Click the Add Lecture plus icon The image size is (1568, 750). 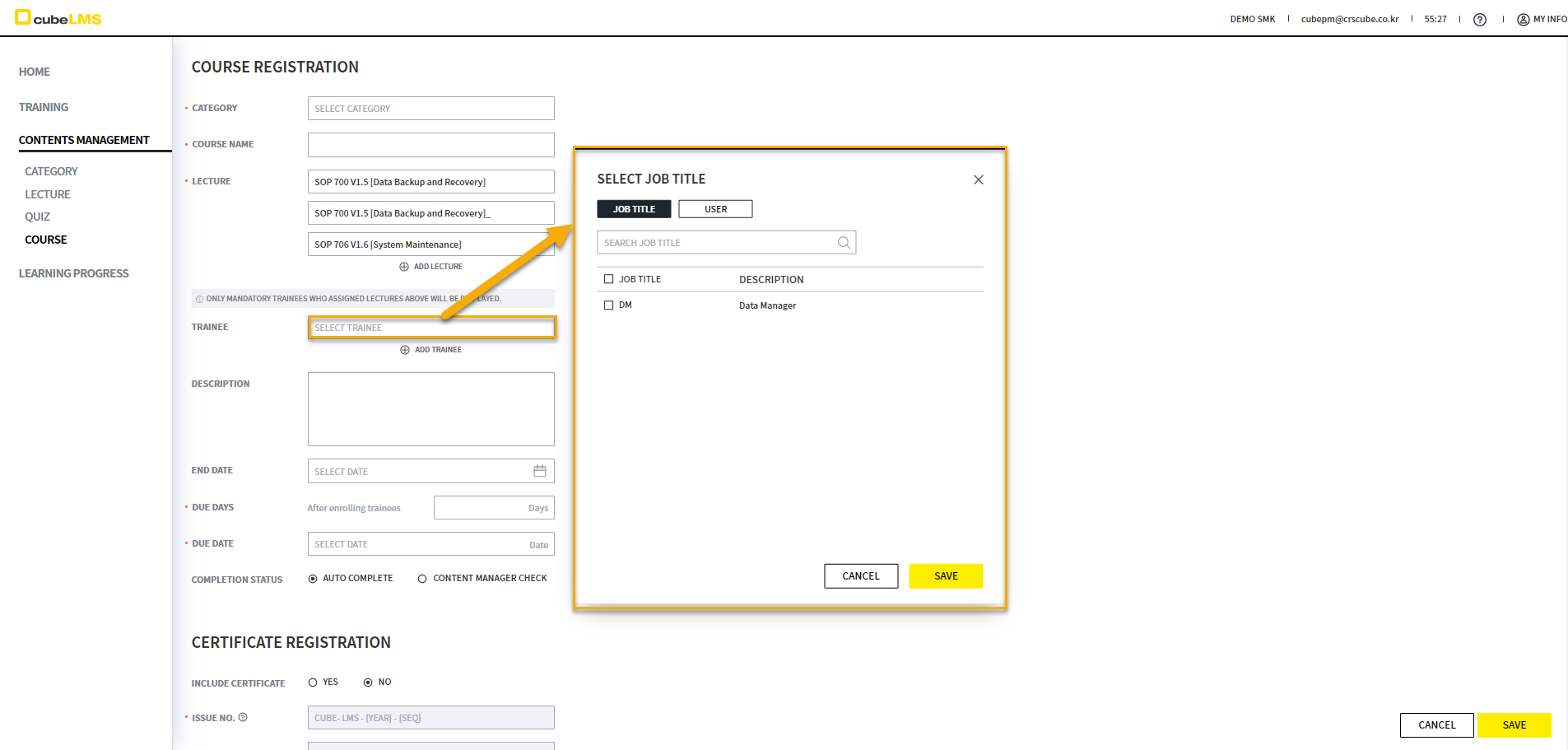click(x=404, y=267)
